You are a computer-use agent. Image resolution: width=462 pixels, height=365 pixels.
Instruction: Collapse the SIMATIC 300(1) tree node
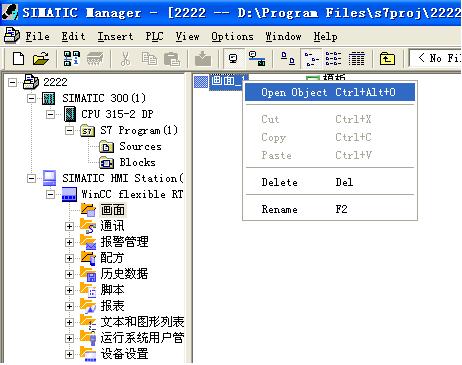(x=31, y=98)
